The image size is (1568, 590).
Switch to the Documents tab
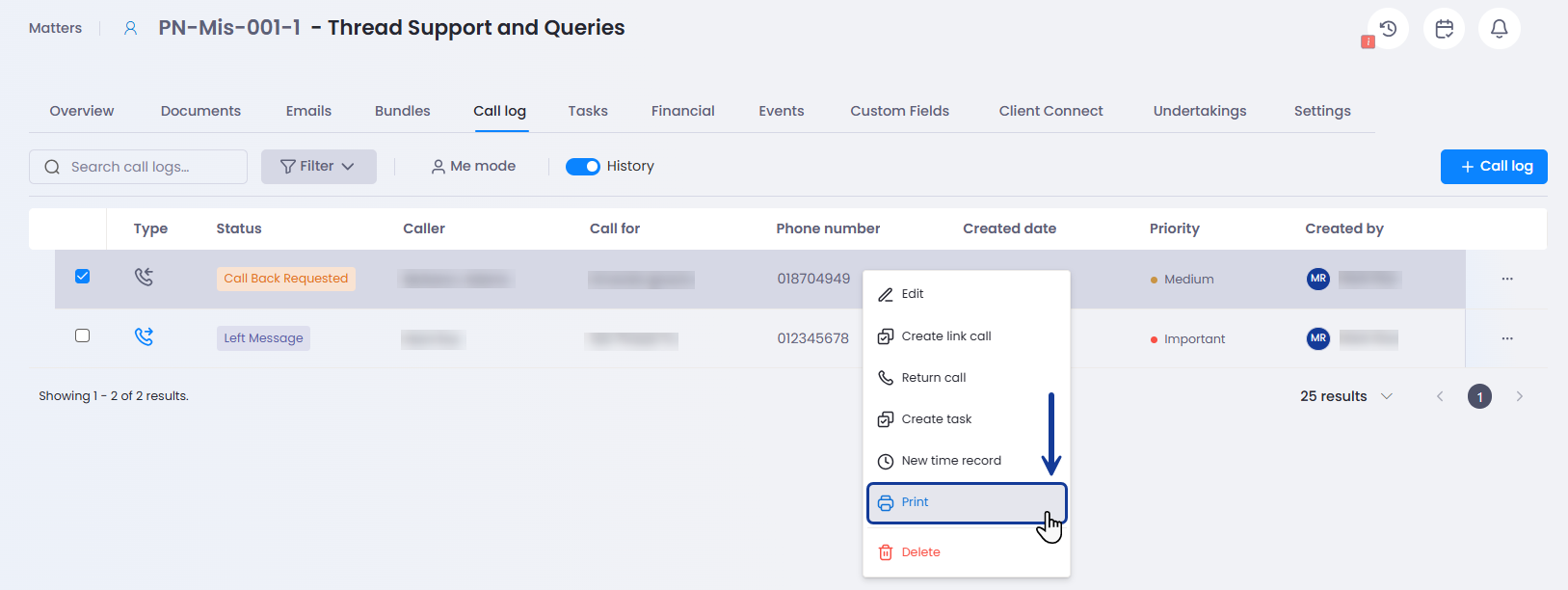[x=200, y=111]
